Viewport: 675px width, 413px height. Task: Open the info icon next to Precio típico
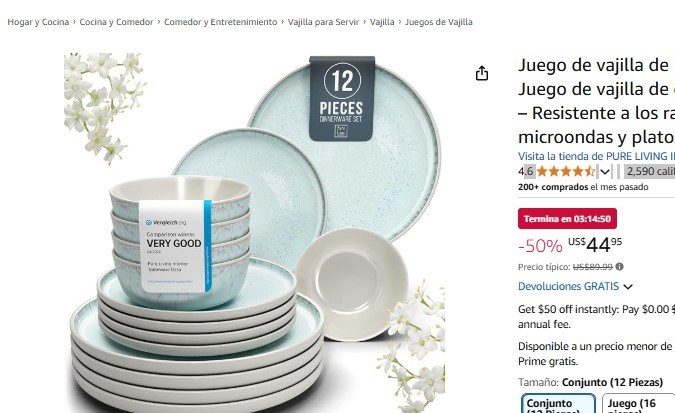(619, 267)
